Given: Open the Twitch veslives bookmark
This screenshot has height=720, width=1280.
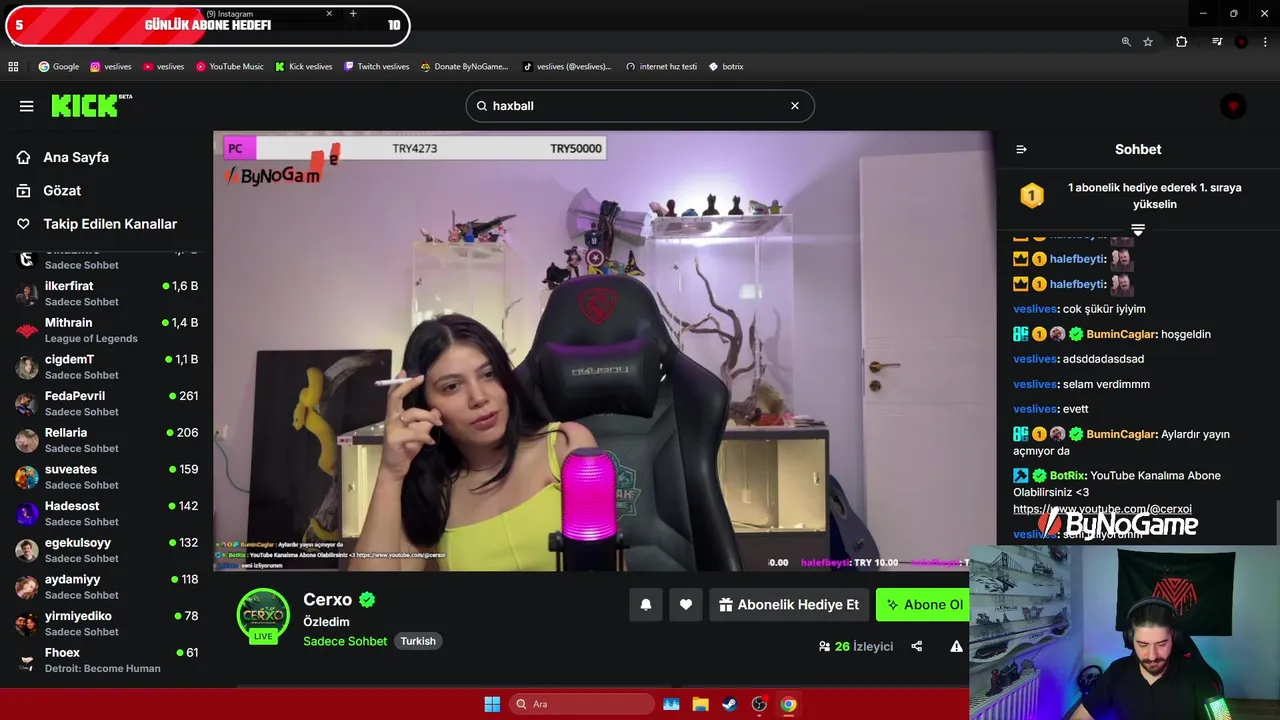Looking at the screenshot, I should click(x=376, y=67).
